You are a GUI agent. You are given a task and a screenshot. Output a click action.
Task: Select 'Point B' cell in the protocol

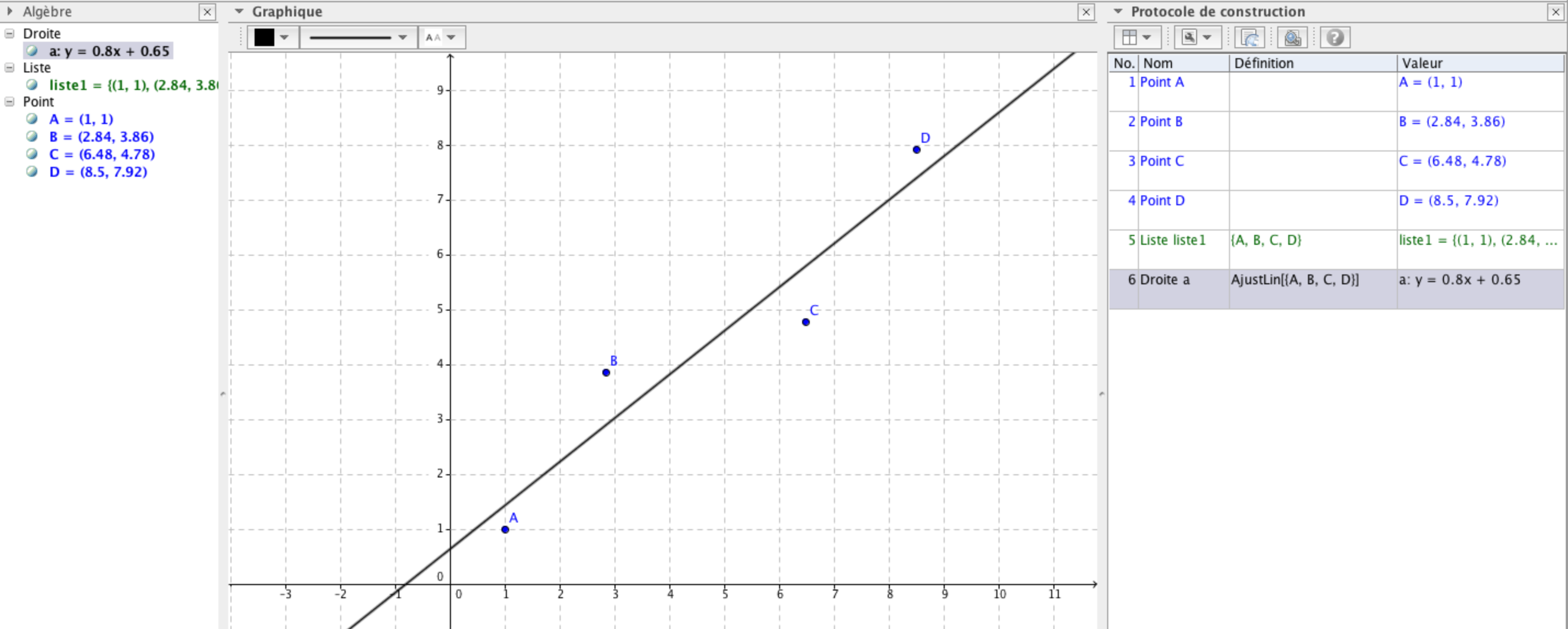click(x=1183, y=131)
